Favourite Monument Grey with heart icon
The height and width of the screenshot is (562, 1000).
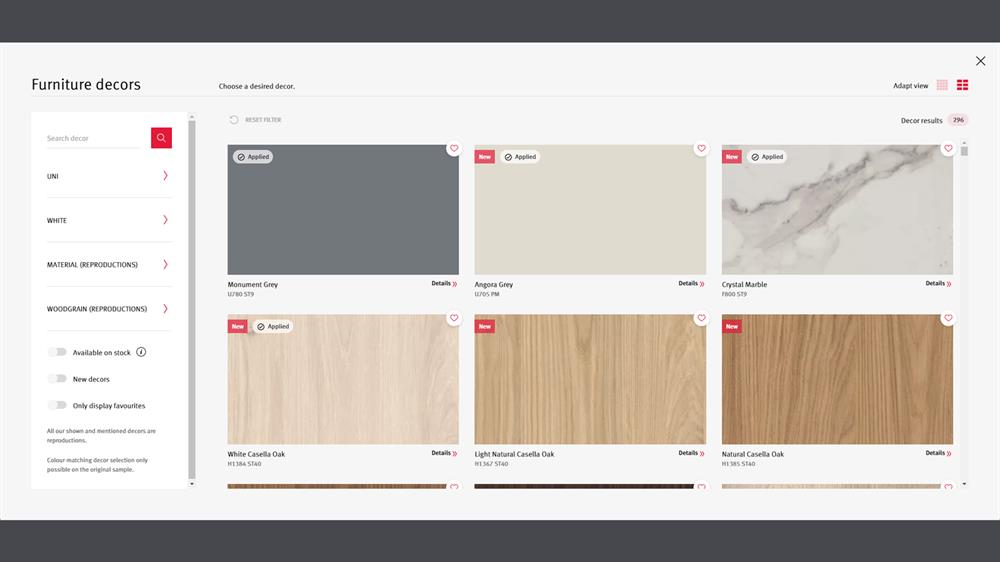point(453,149)
